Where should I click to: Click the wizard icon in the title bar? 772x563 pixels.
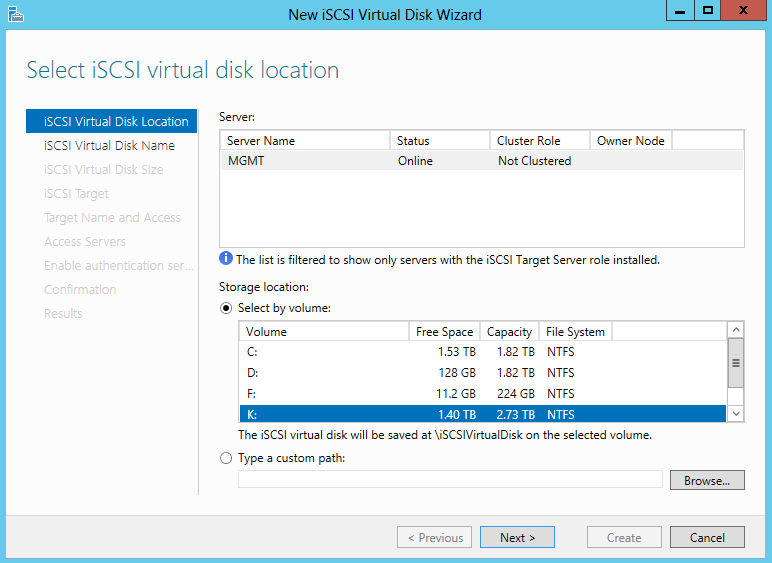(x=14, y=14)
